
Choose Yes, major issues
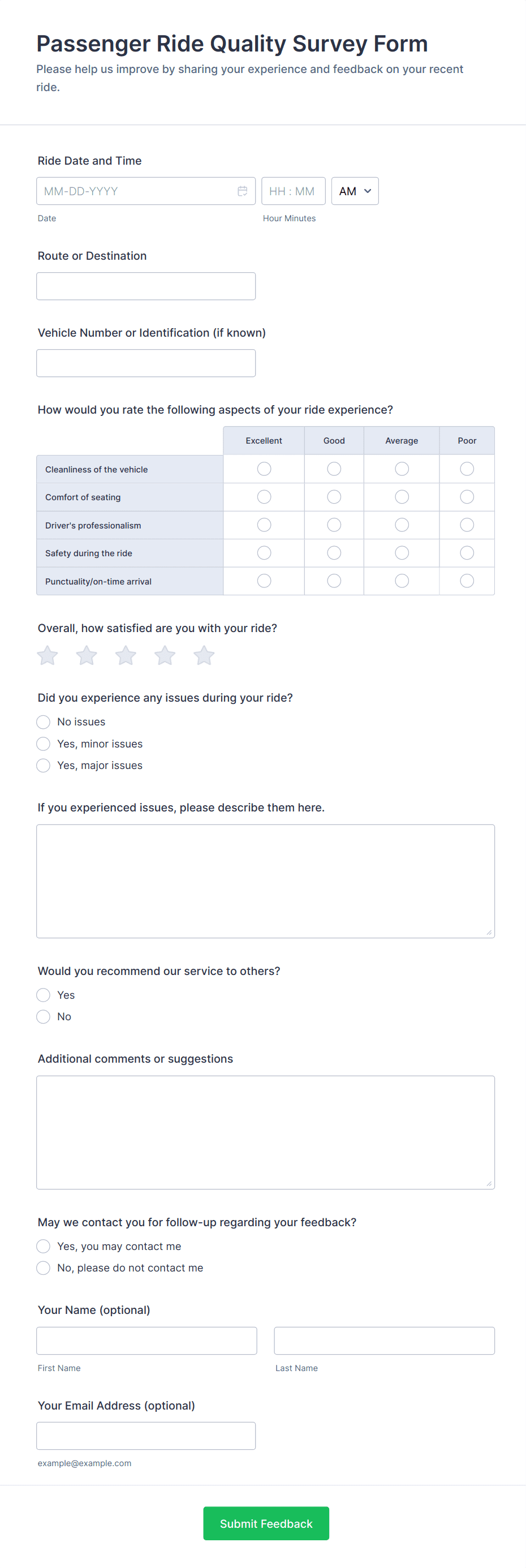(x=43, y=765)
